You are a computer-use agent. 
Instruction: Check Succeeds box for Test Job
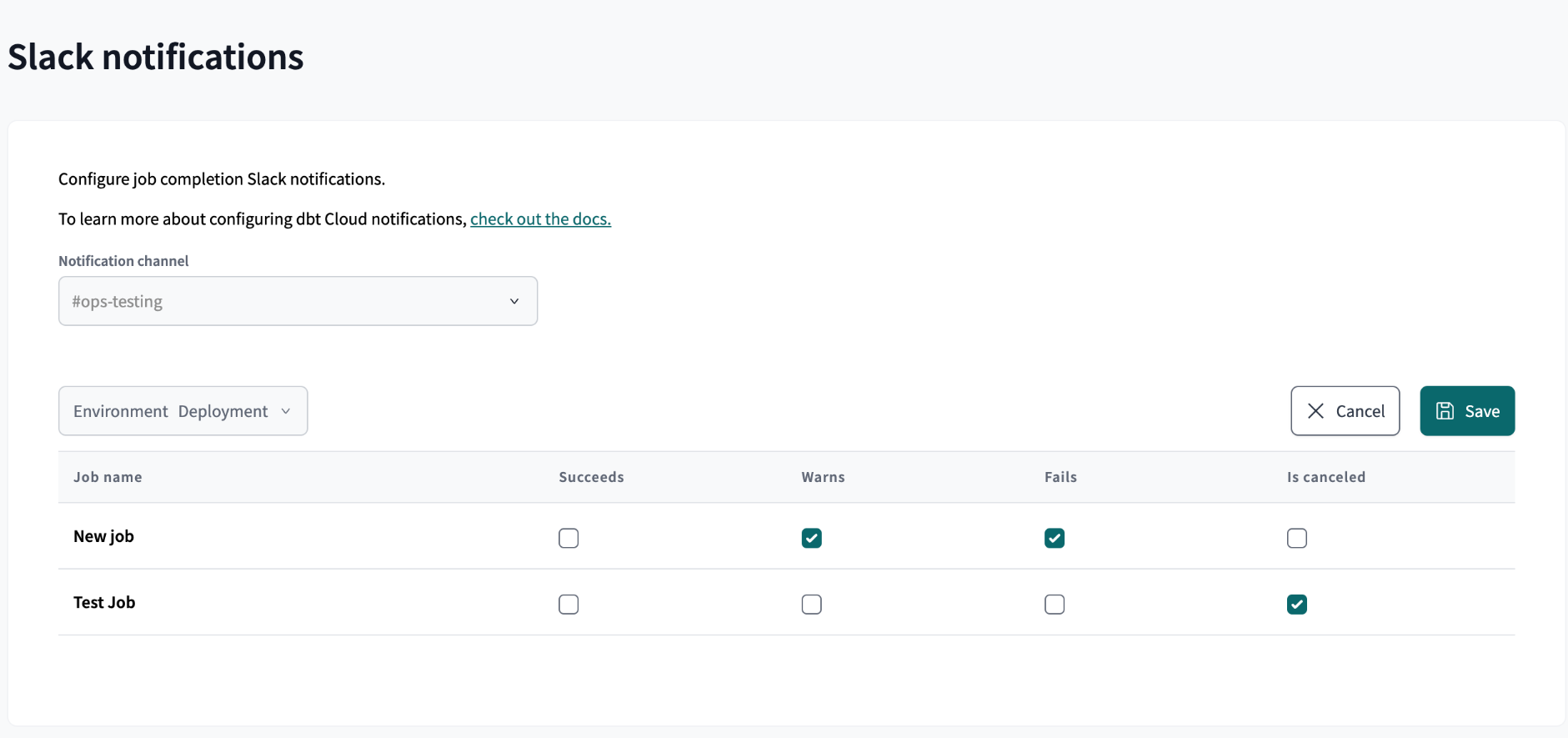coord(569,604)
